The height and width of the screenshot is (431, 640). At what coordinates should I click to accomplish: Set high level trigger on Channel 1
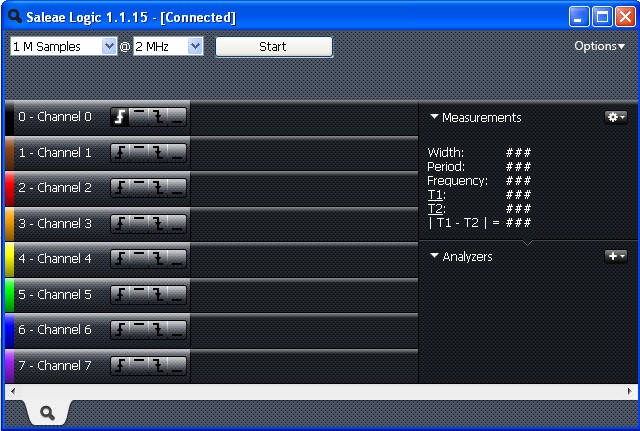(139, 153)
